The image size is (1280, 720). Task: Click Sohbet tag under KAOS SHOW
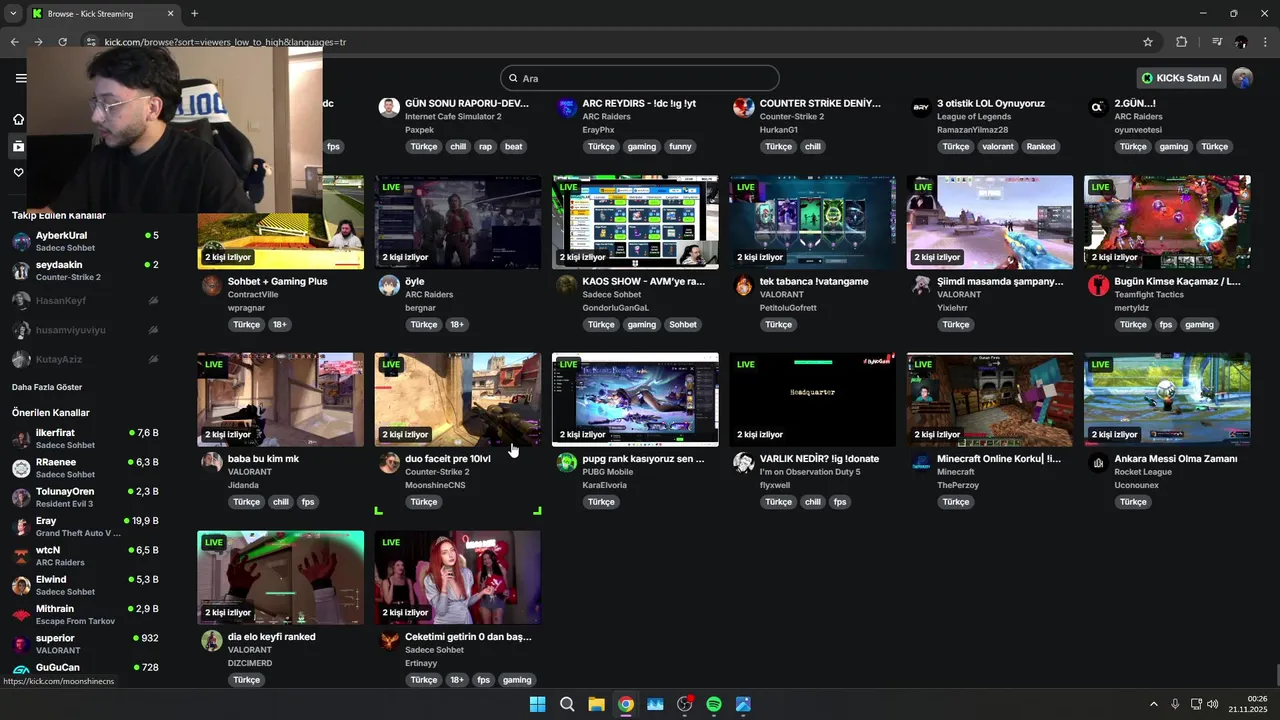pyautogui.click(x=683, y=324)
